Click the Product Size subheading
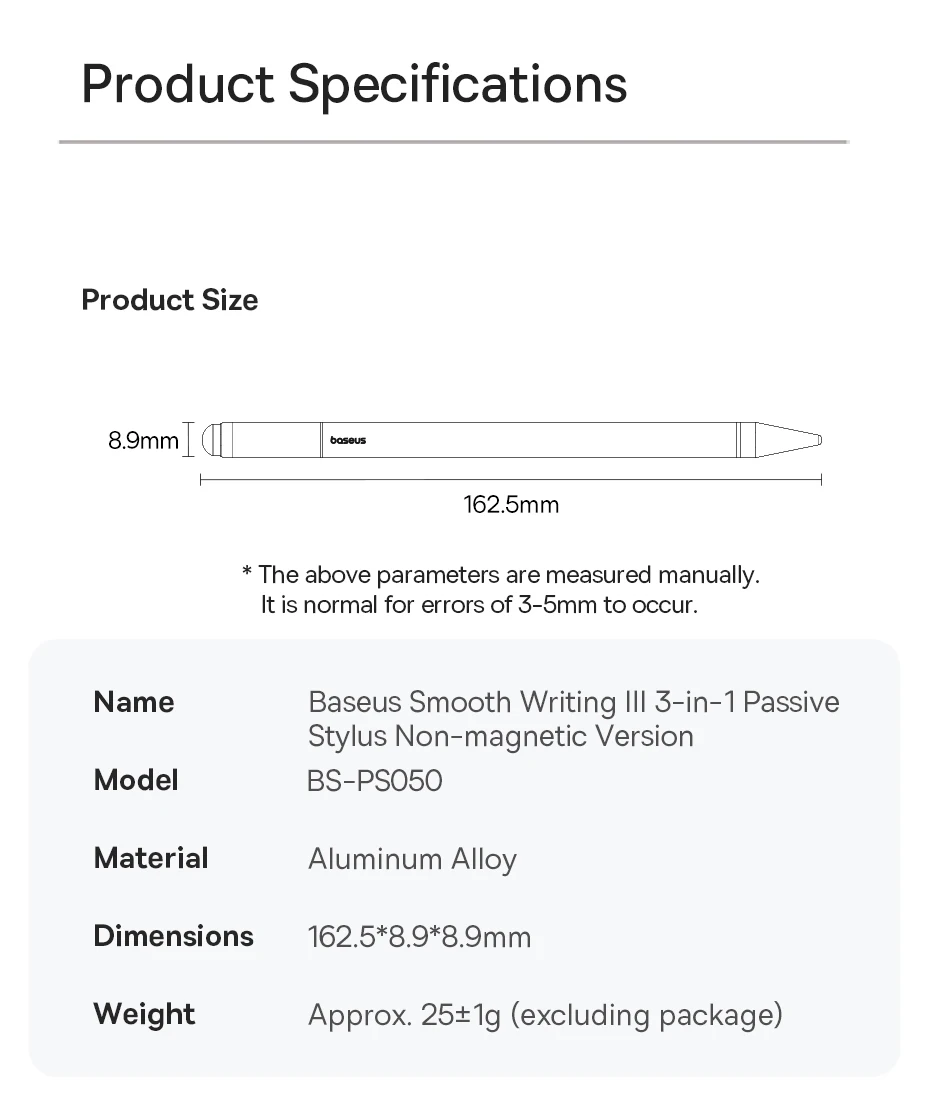 point(169,300)
